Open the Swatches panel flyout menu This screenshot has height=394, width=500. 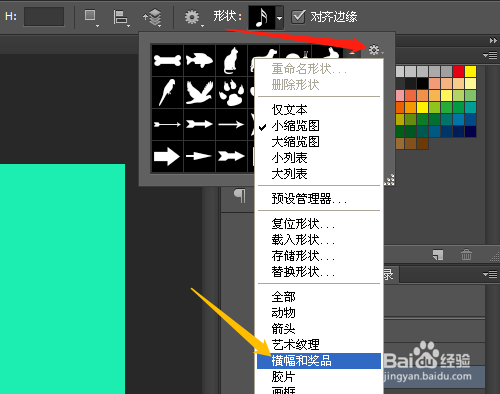coord(490,55)
